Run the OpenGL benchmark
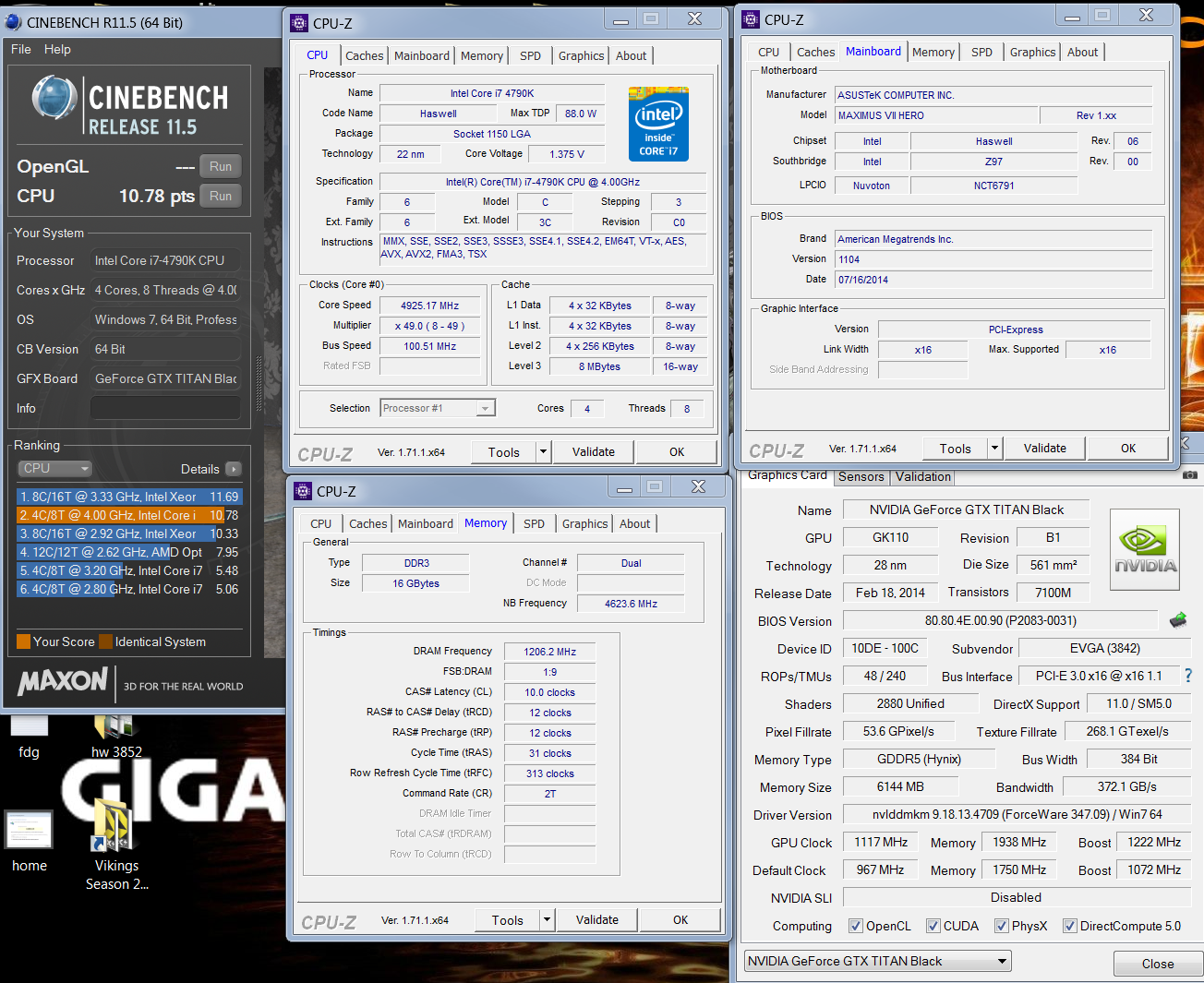This screenshot has height=983, width=1204. point(221,166)
